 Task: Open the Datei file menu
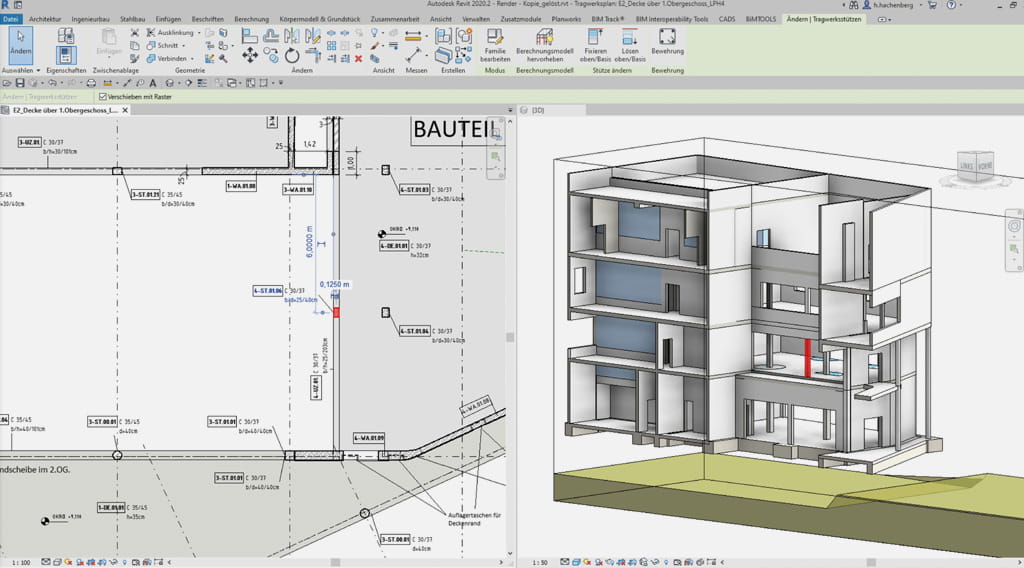pyautogui.click(x=11, y=18)
